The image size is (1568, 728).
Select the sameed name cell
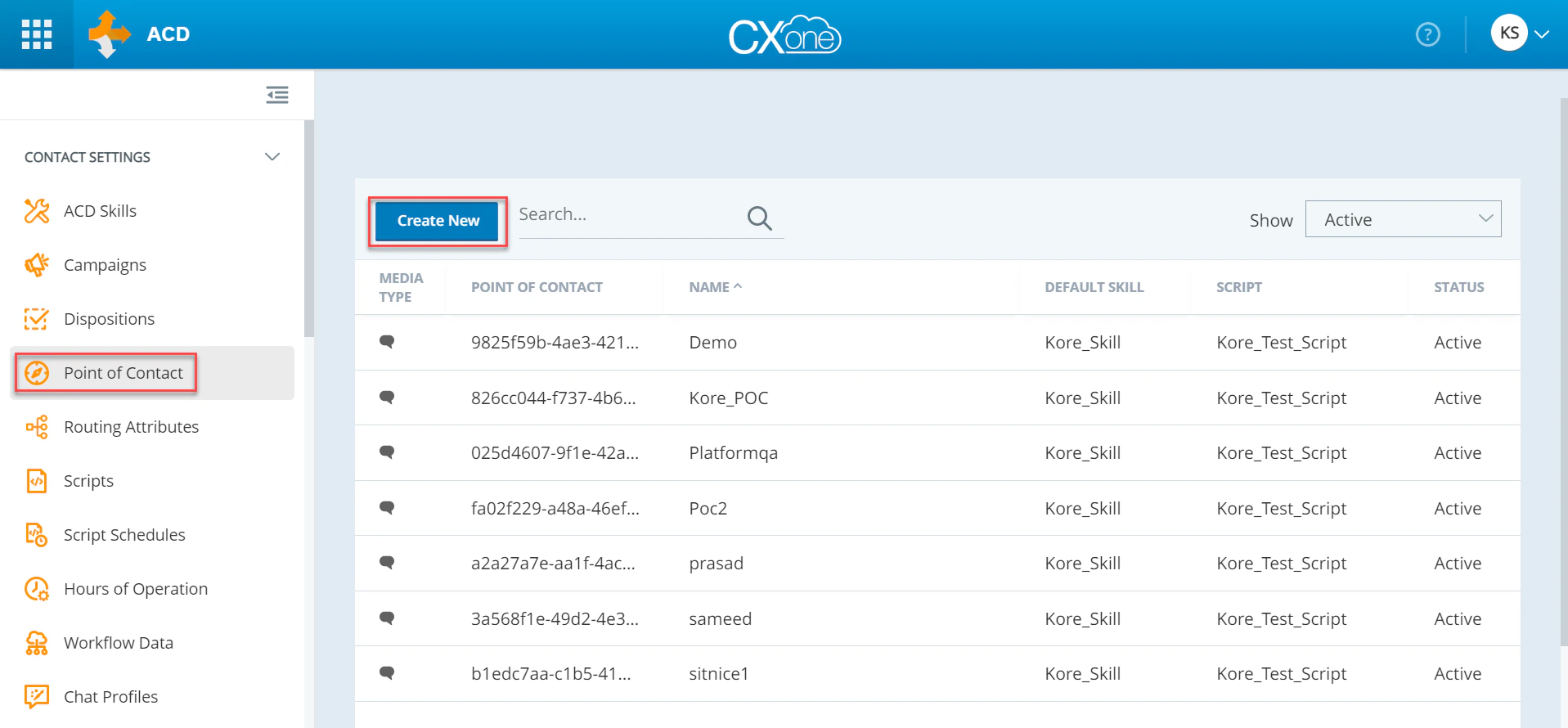coord(720,619)
